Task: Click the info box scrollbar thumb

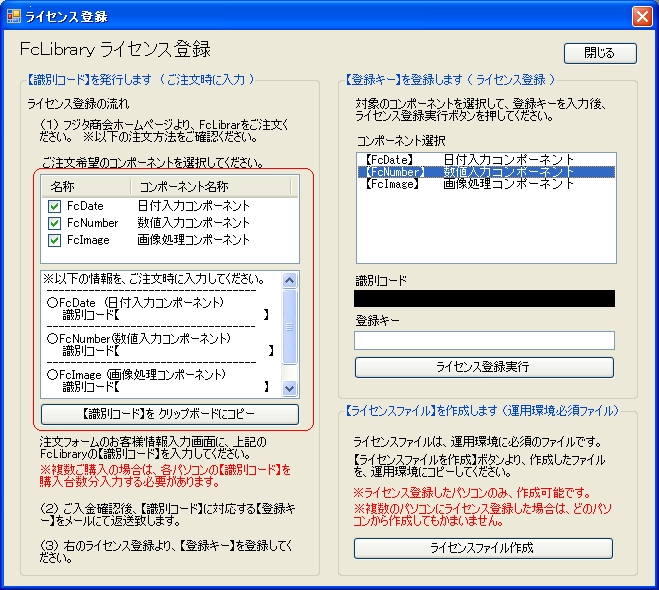Action: pos(290,327)
